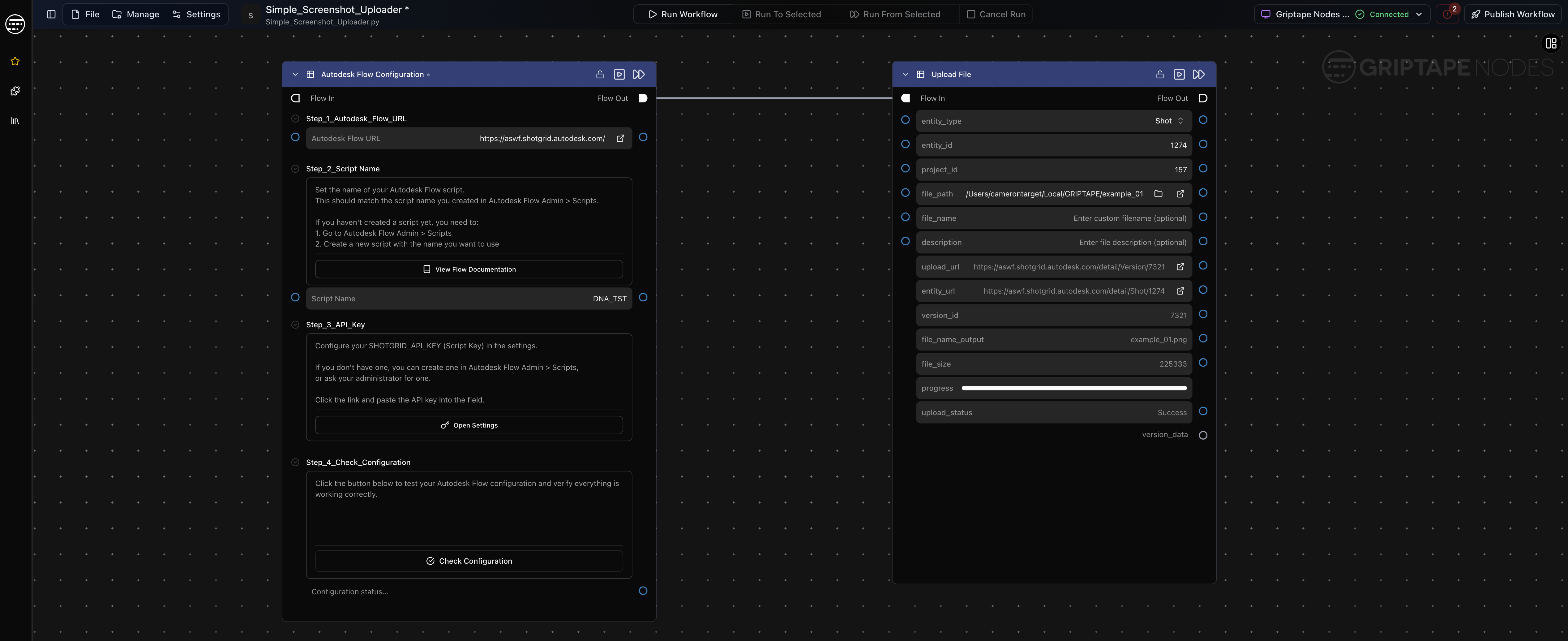This screenshot has width=1568, height=641.
Task: Run from the Upload File node onward
Action: pos(1198,74)
